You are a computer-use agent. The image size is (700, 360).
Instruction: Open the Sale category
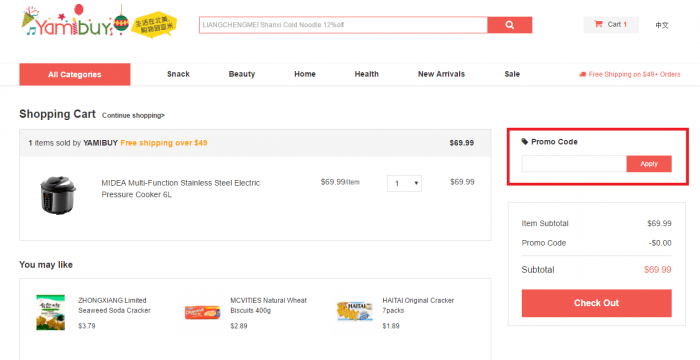click(x=512, y=74)
